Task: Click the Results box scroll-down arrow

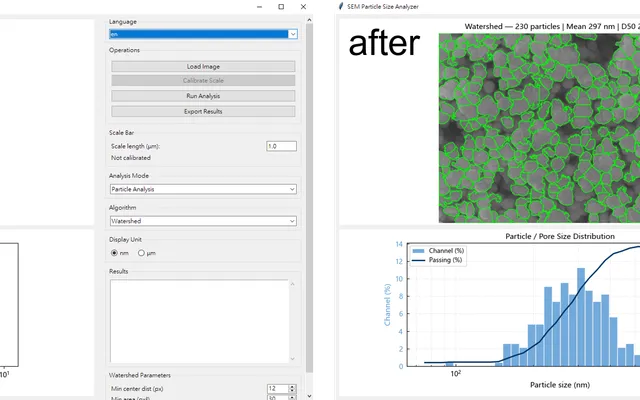Action: (x=292, y=359)
